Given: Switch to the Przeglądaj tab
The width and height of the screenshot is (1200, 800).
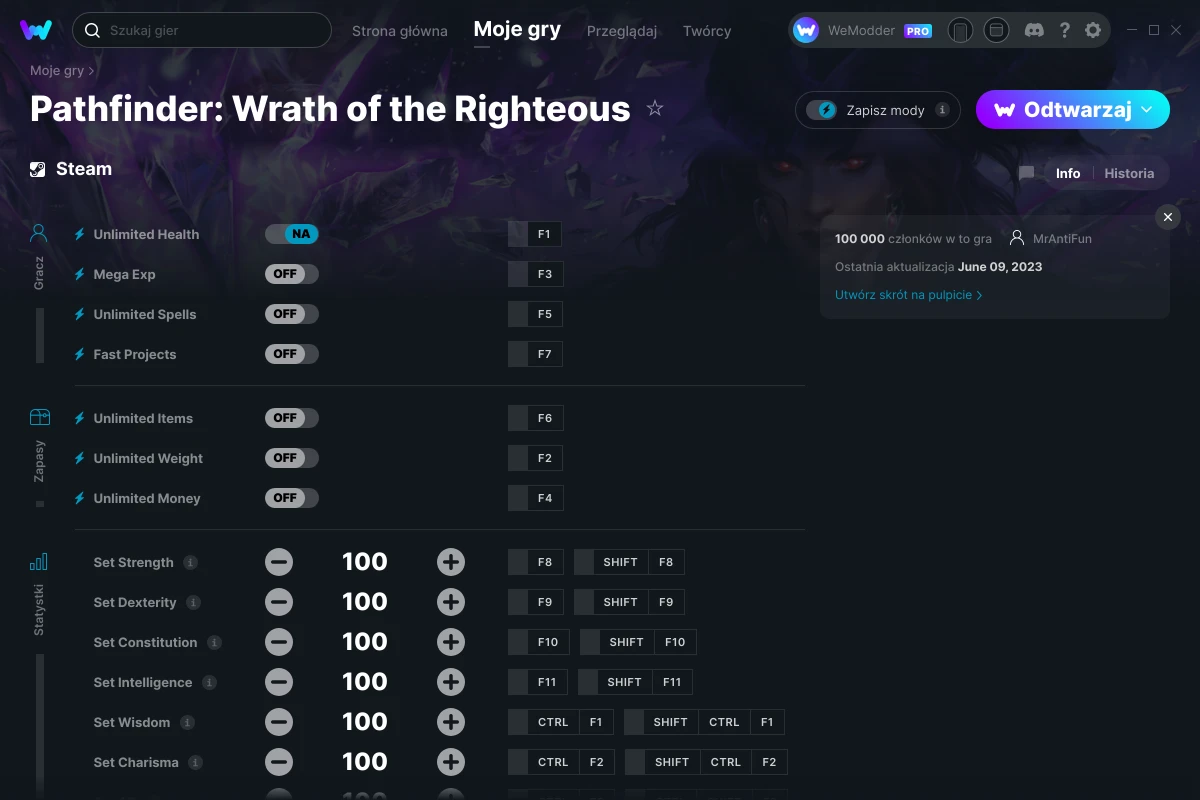Looking at the screenshot, I should pos(622,31).
